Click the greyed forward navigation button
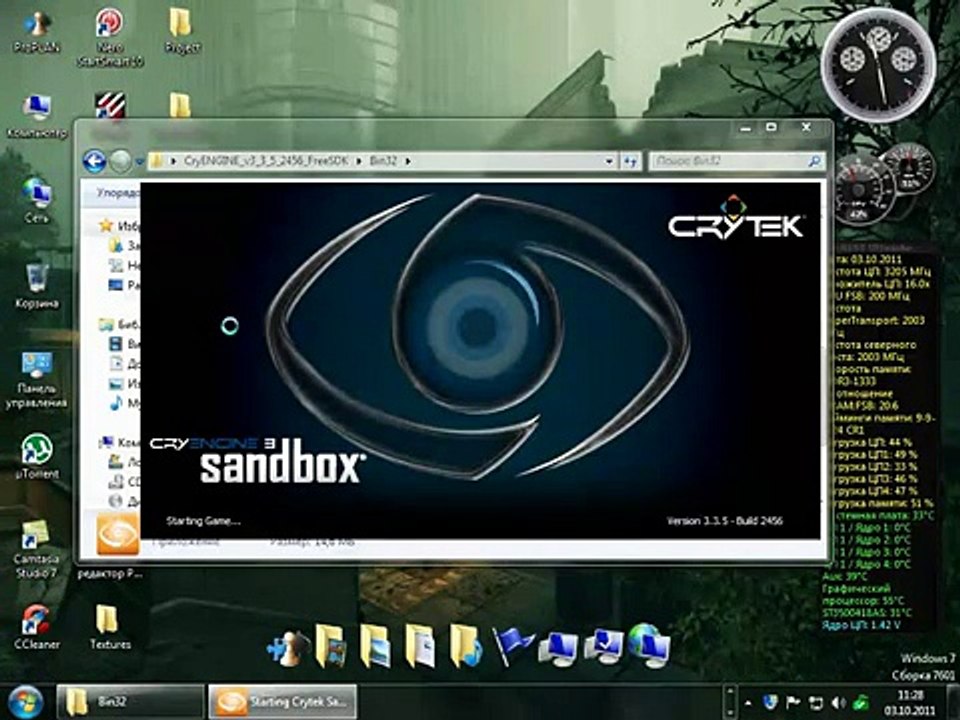Image resolution: width=960 pixels, height=720 pixels. 121,161
